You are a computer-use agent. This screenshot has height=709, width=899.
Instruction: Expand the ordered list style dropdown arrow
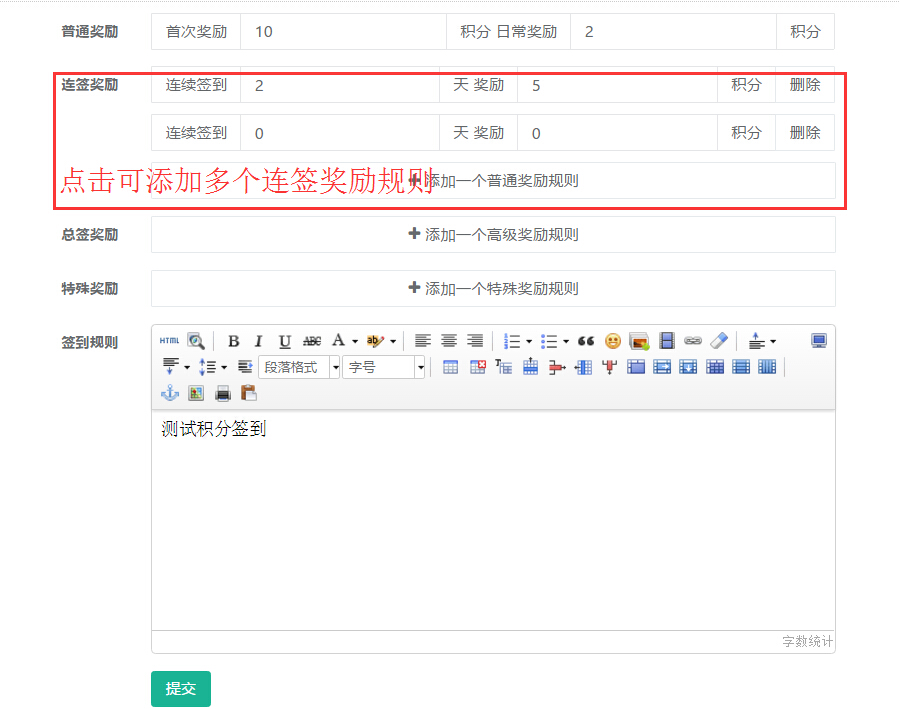(x=528, y=341)
